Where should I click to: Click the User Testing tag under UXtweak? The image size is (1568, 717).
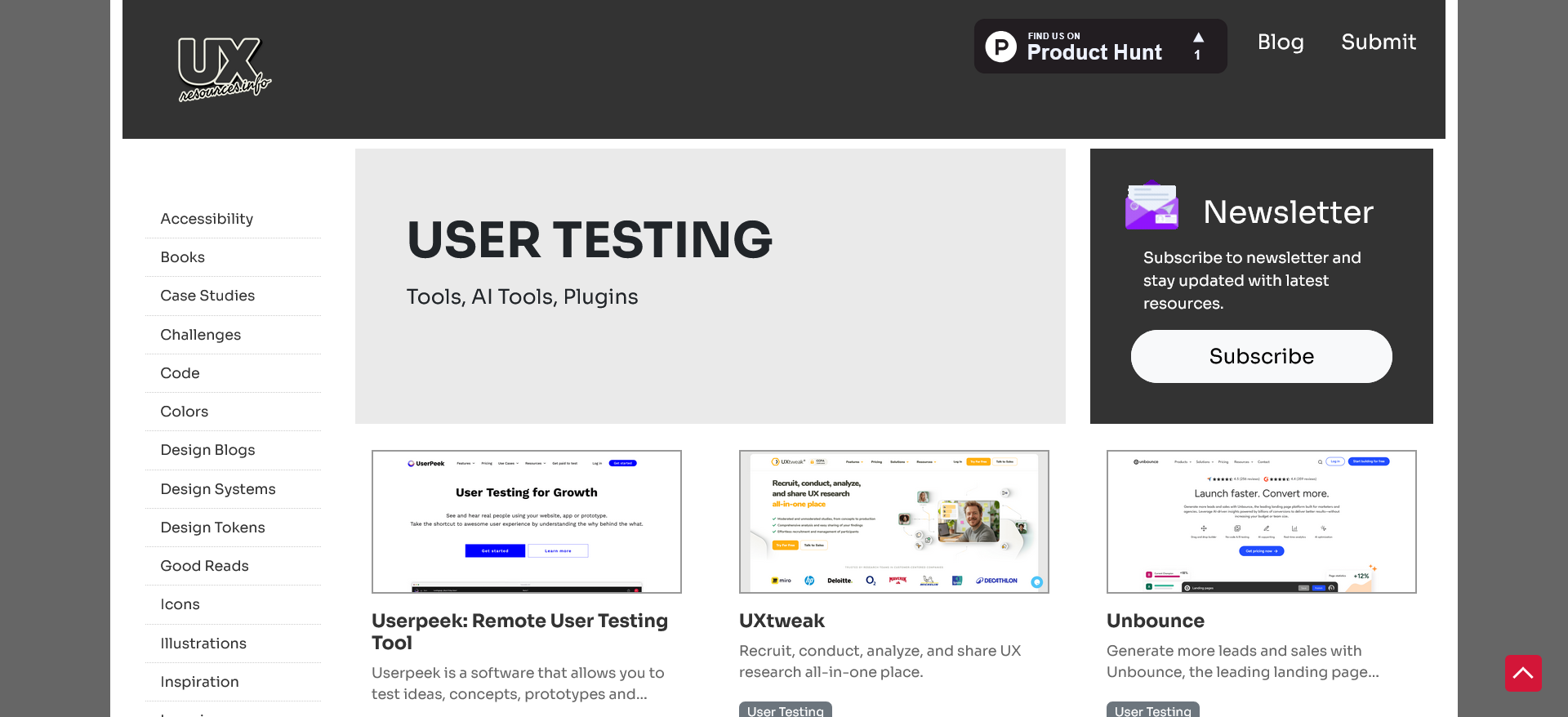point(786,710)
